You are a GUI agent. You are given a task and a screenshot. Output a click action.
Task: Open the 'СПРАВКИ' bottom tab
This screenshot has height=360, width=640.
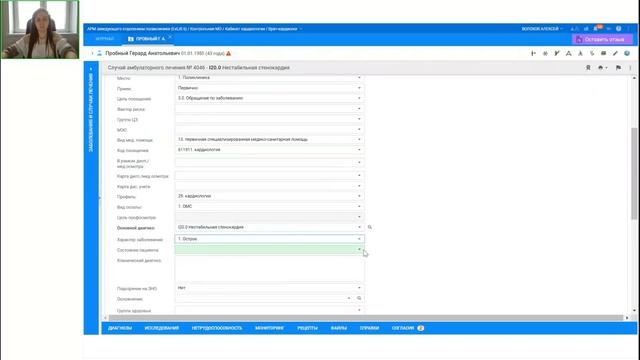pyautogui.click(x=369, y=328)
